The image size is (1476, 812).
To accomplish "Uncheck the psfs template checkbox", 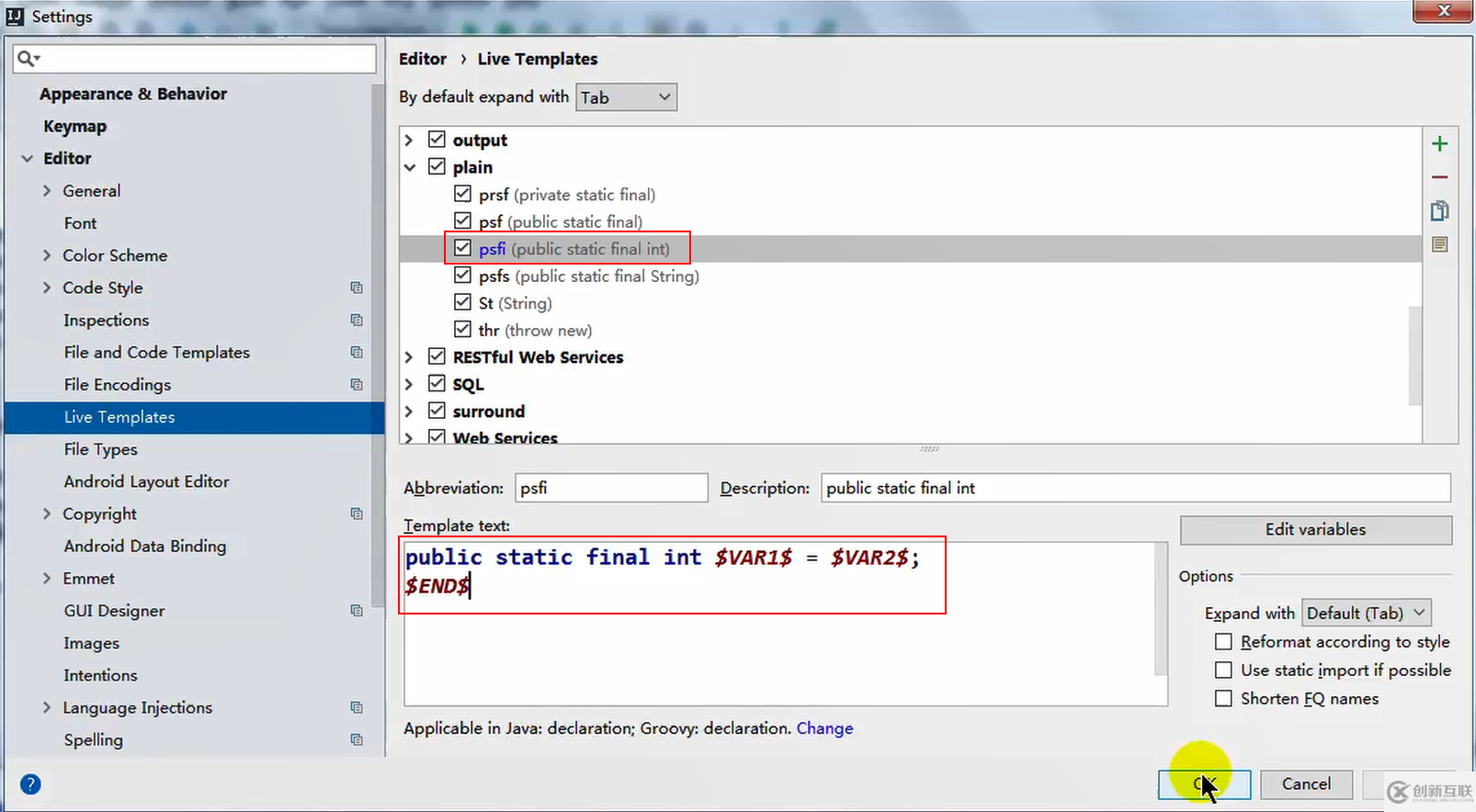I will click(x=462, y=275).
